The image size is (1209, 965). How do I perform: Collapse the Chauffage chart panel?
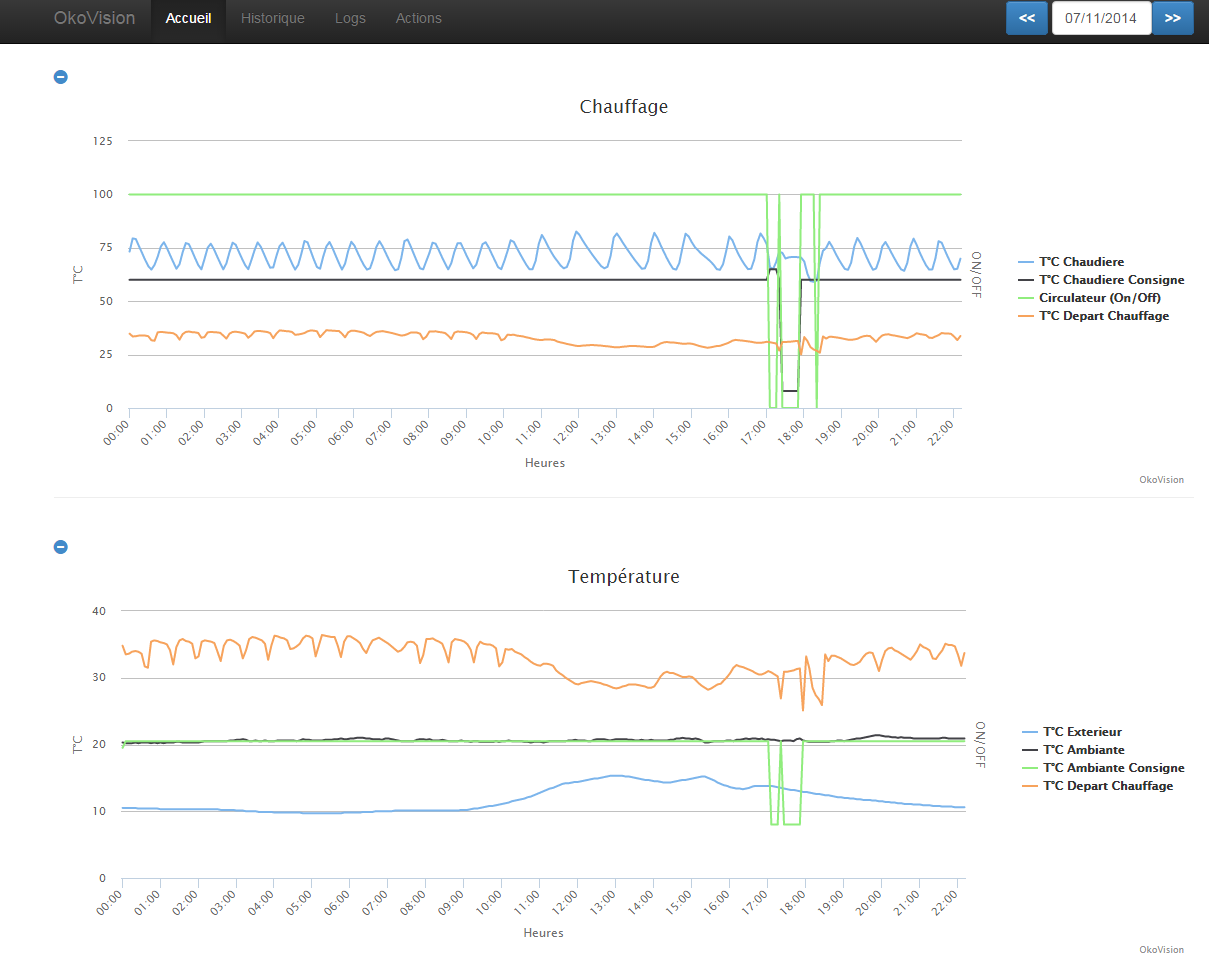[x=60, y=77]
